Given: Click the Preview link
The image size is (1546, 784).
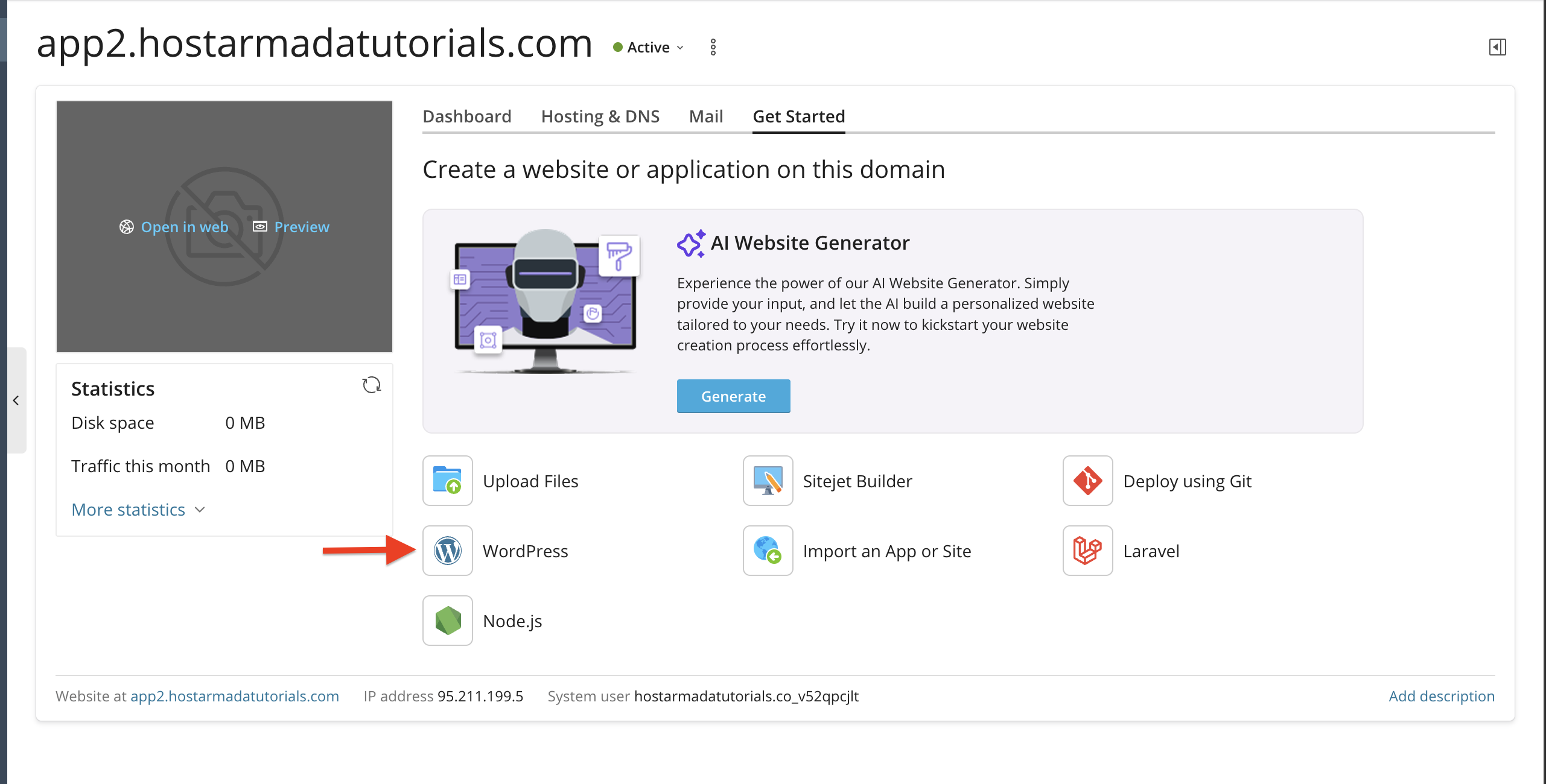Looking at the screenshot, I should (x=302, y=227).
